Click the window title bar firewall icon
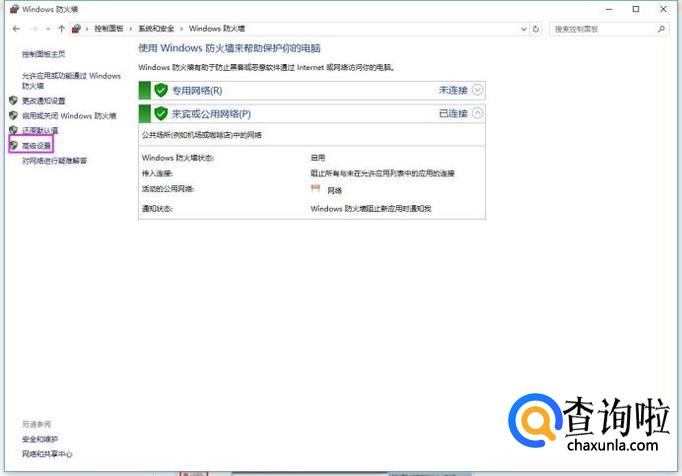The image size is (682, 476). pyautogui.click(x=15, y=9)
